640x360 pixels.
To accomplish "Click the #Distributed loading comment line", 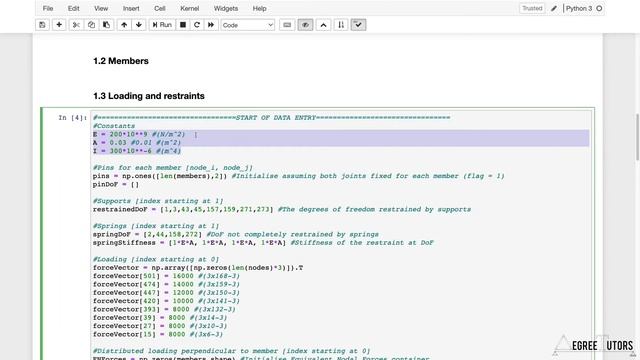I will (231, 351).
